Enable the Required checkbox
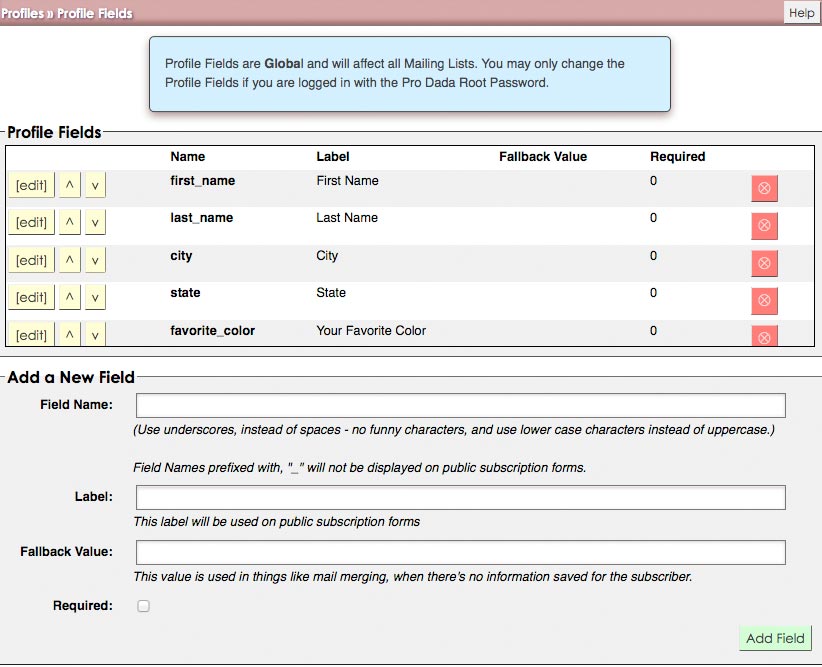The width and height of the screenshot is (822, 667). (143, 606)
